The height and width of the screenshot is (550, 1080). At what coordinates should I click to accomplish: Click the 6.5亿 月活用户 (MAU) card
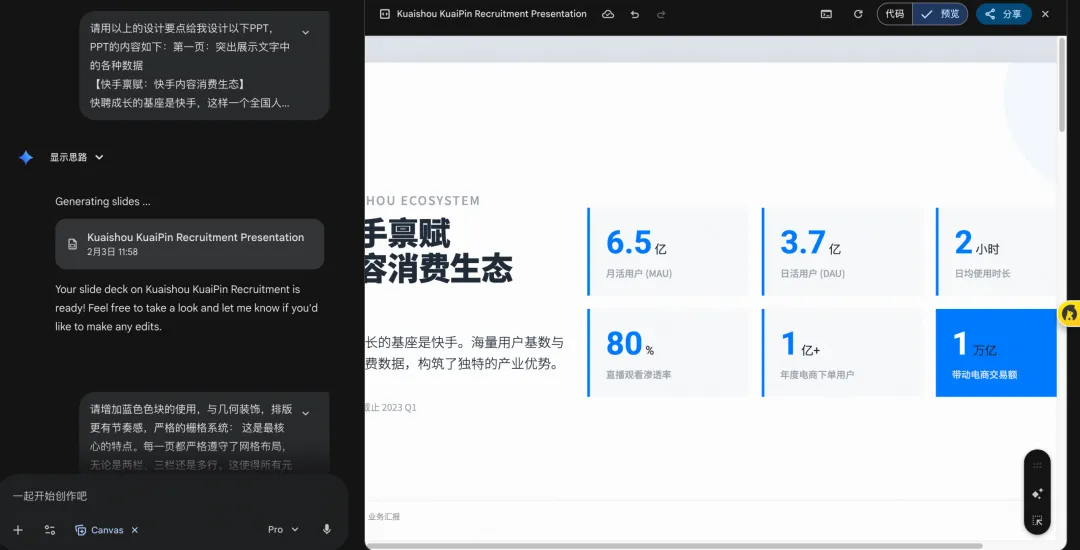[667, 251]
